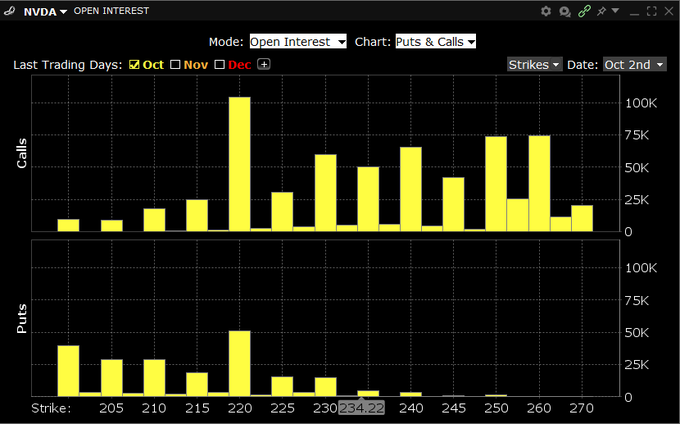680x424 pixels.
Task: Enable the Nov trading days checkbox
Action: click(x=175, y=65)
